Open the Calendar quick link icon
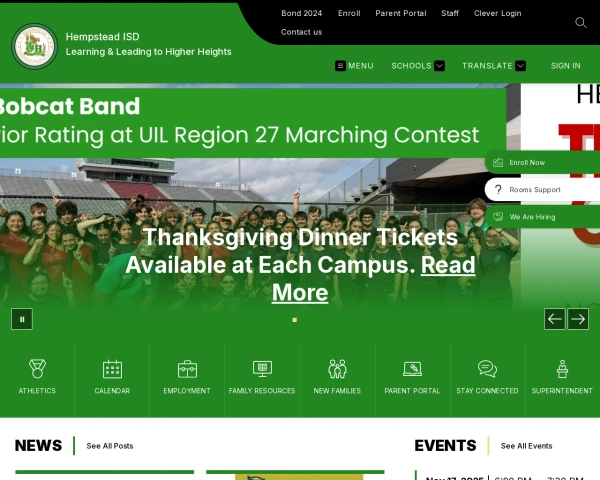 click(x=112, y=369)
